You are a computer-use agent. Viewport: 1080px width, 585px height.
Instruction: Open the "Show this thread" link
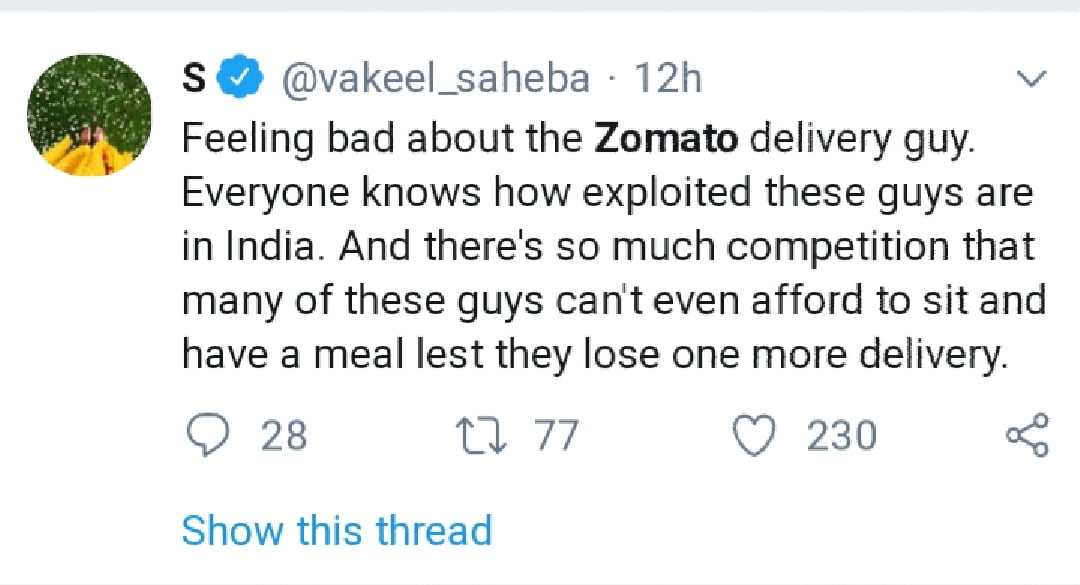point(336,530)
